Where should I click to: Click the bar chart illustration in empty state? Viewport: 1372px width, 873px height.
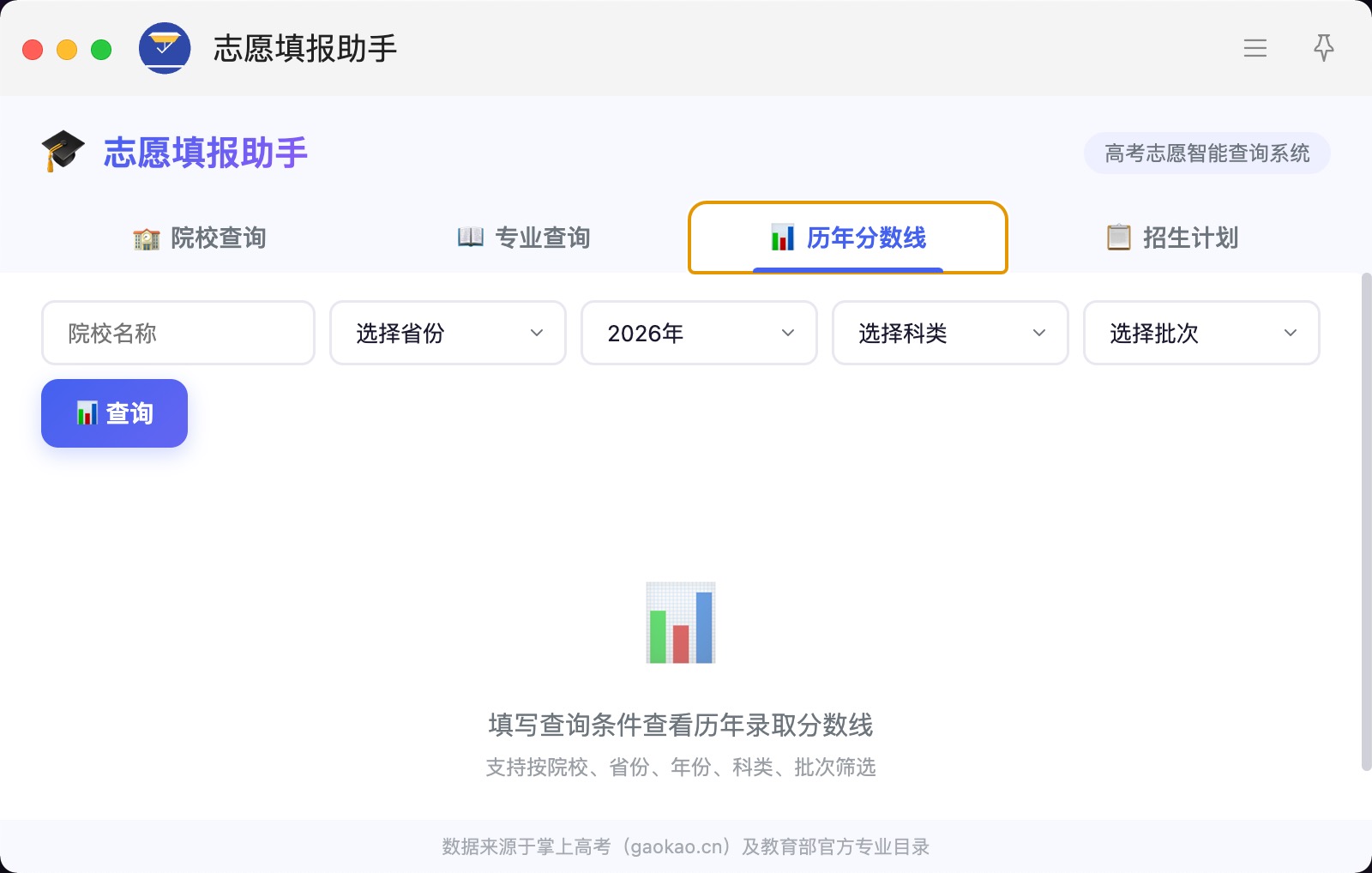tap(681, 623)
